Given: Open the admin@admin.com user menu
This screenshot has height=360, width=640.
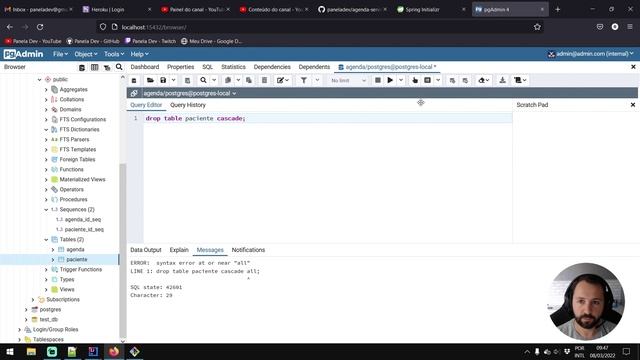Looking at the screenshot, I should point(591,54).
